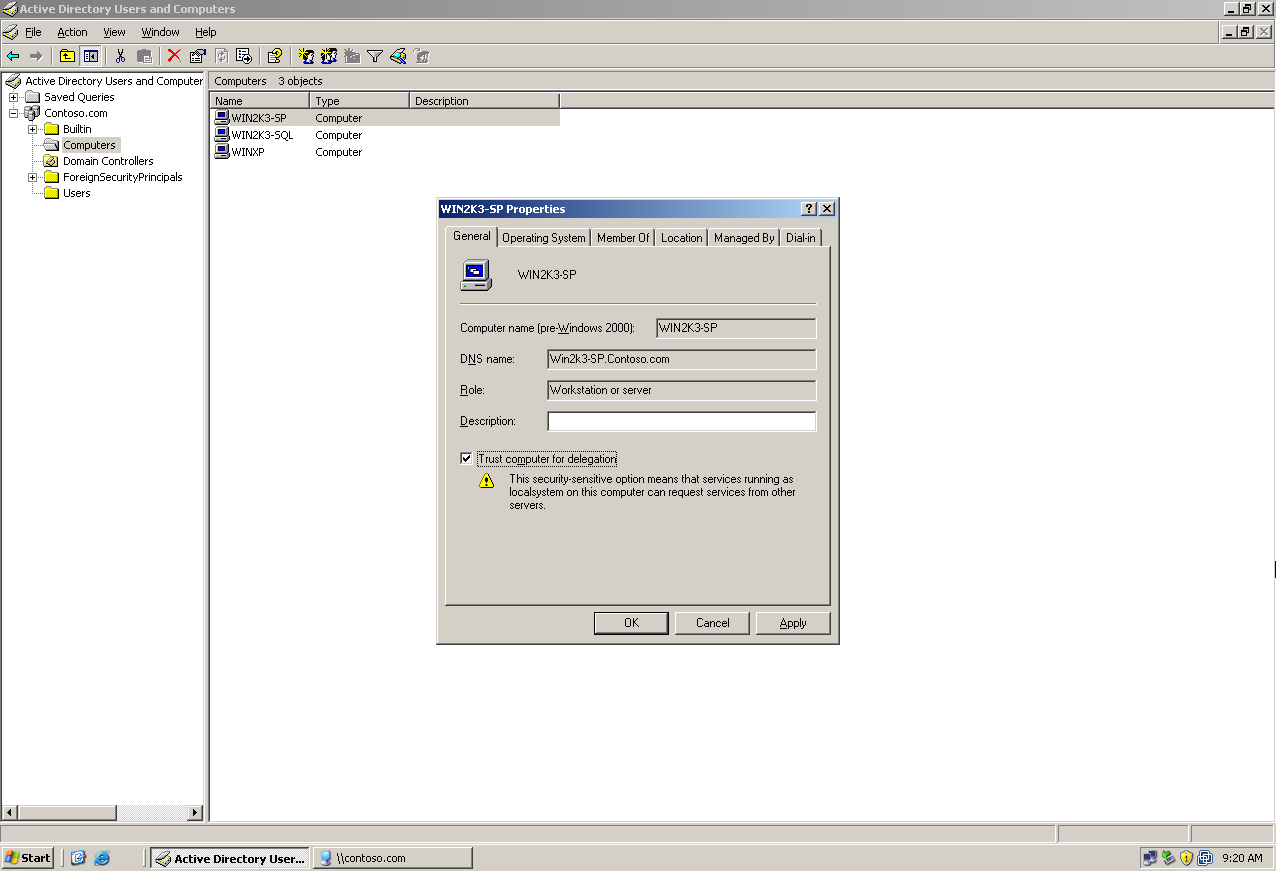Click the Start button
This screenshot has height=871, width=1276.
click(27, 858)
